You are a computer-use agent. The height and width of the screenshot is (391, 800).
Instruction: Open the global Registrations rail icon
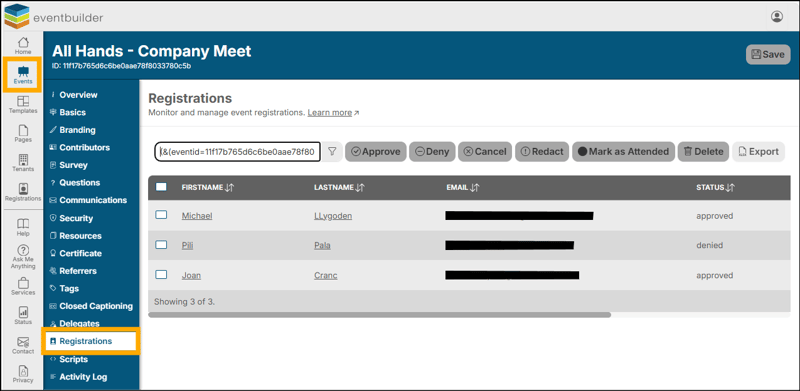[23, 192]
